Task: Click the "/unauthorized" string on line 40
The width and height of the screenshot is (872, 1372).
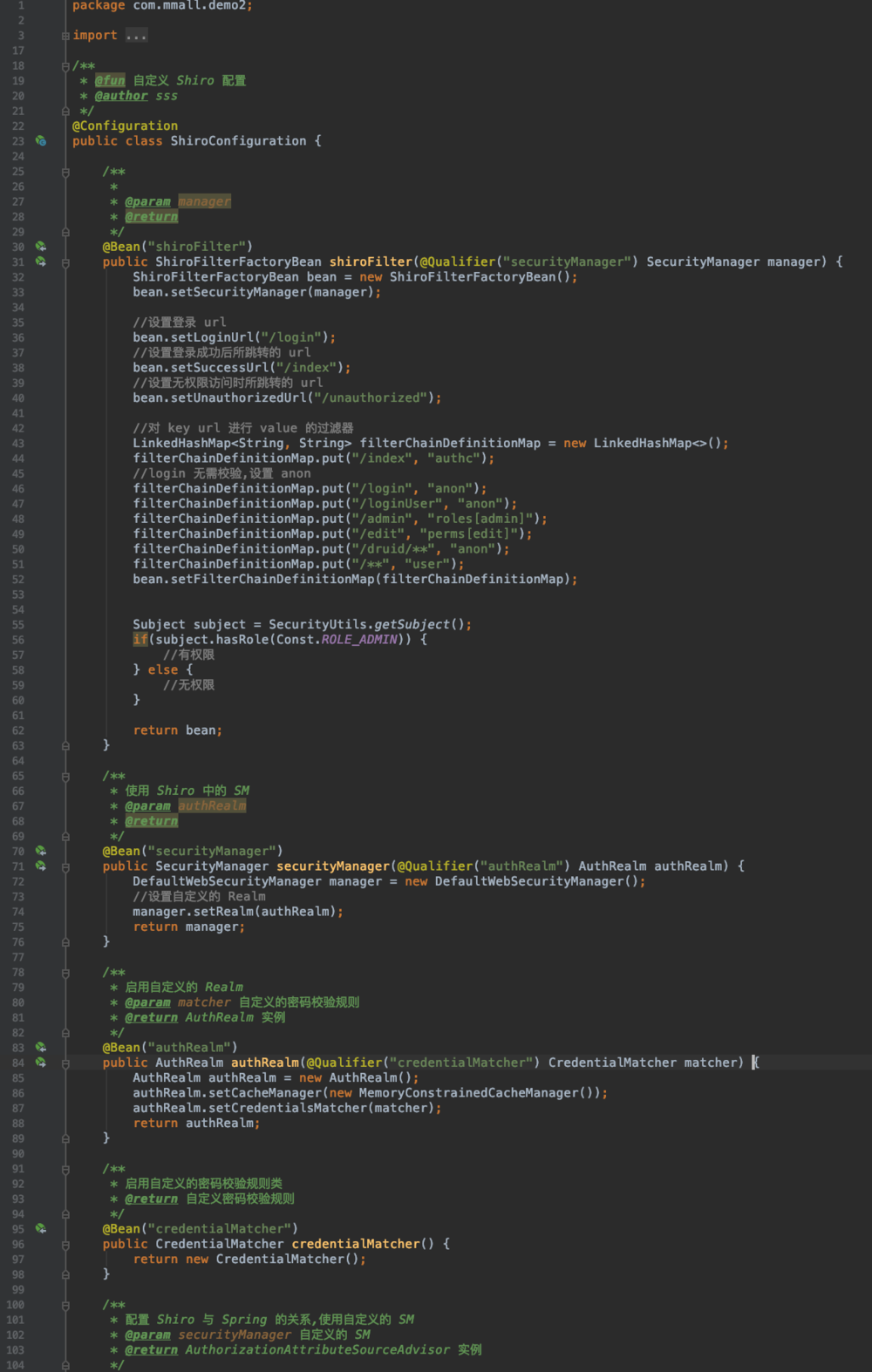Action: click(x=371, y=397)
